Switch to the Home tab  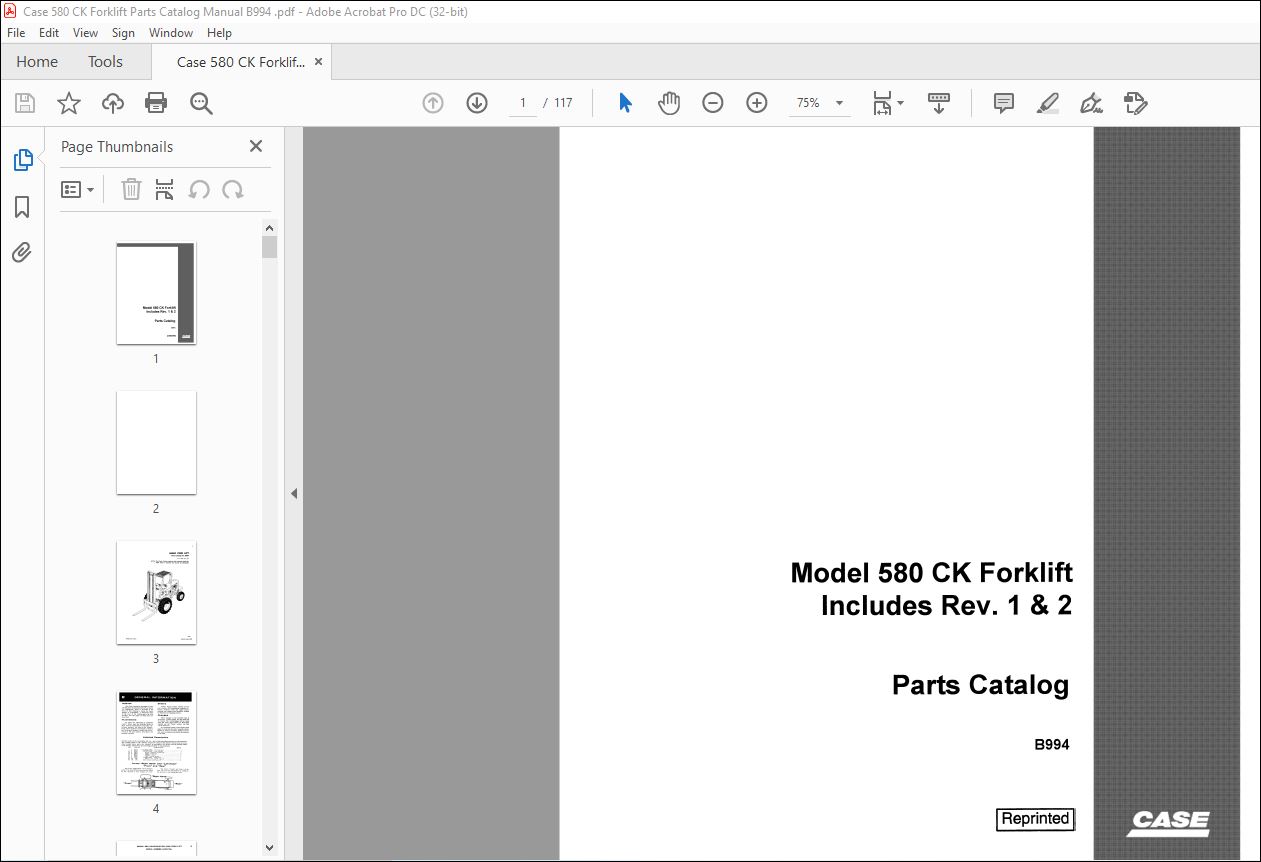(37, 62)
